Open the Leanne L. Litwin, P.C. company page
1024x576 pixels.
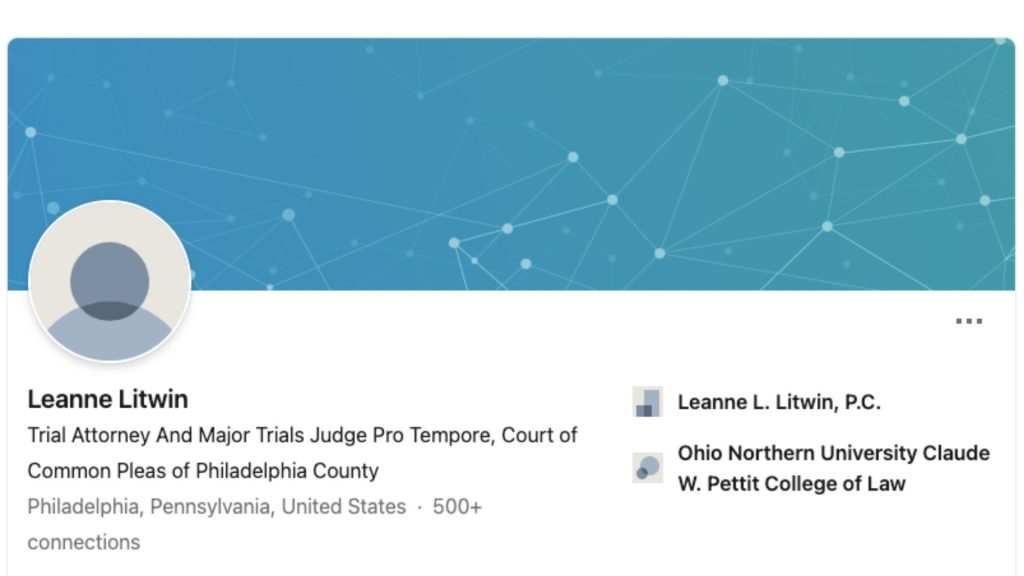pyautogui.click(x=778, y=403)
